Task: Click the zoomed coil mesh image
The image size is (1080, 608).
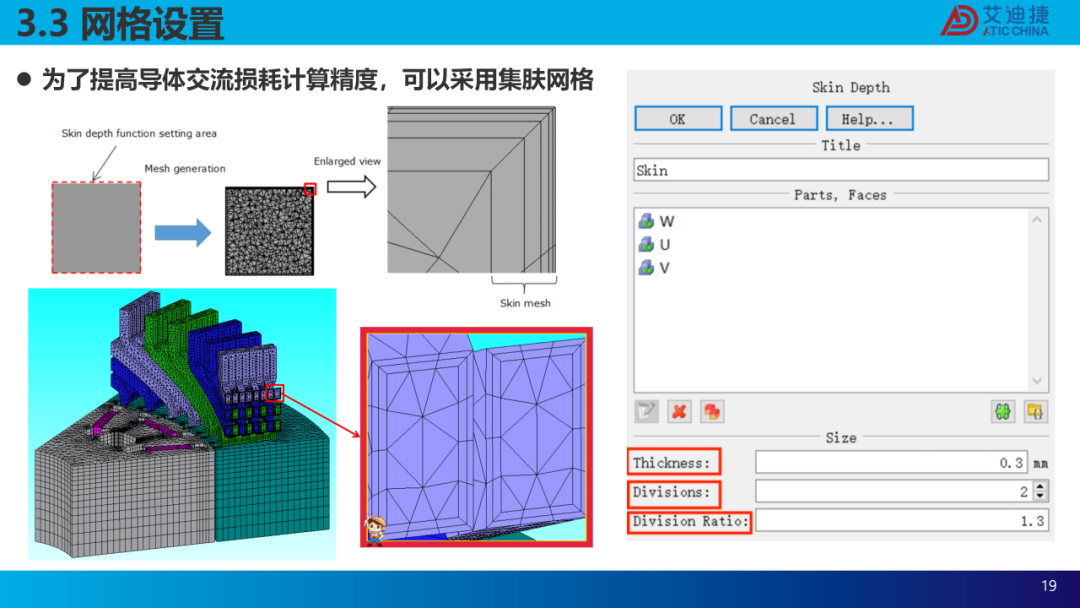Action: (x=477, y=437)
